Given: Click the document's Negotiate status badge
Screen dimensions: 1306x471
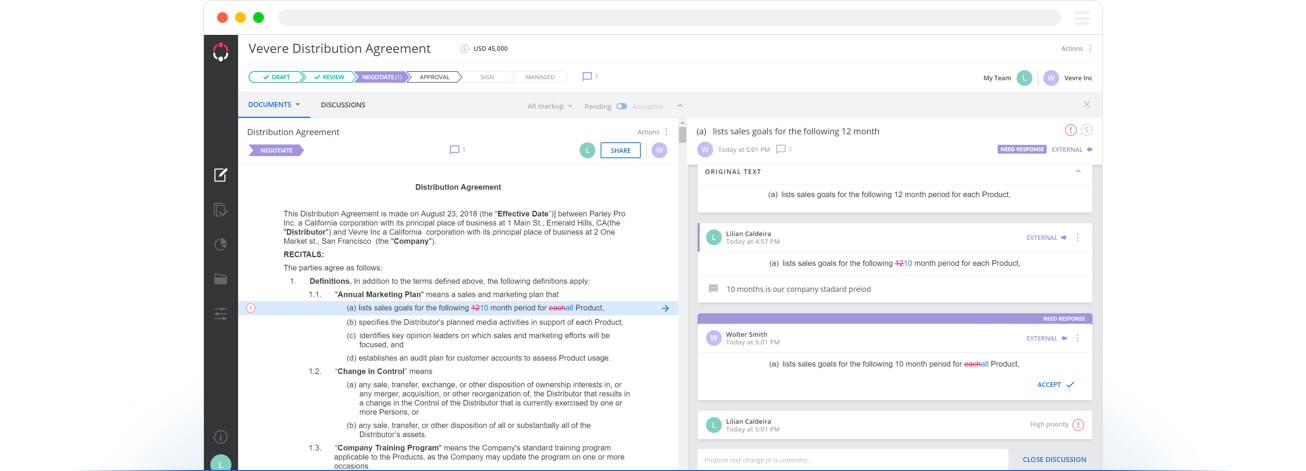Looking at the screenshot, I should [x=275, y=150].
